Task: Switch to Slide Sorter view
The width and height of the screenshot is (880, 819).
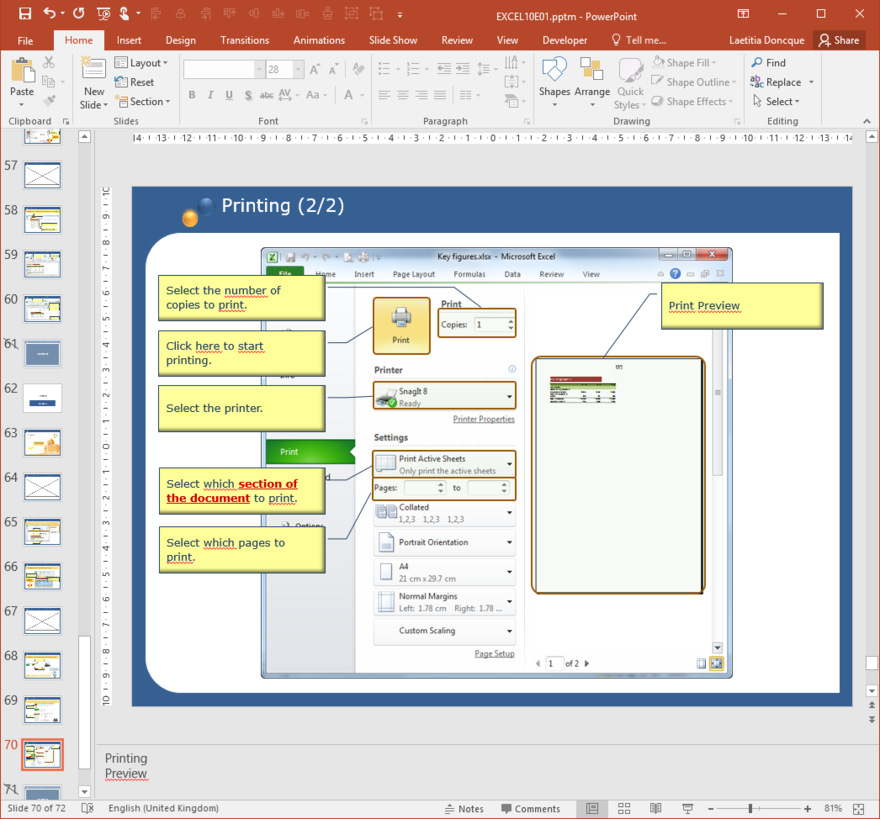Action: coord(624,808)
